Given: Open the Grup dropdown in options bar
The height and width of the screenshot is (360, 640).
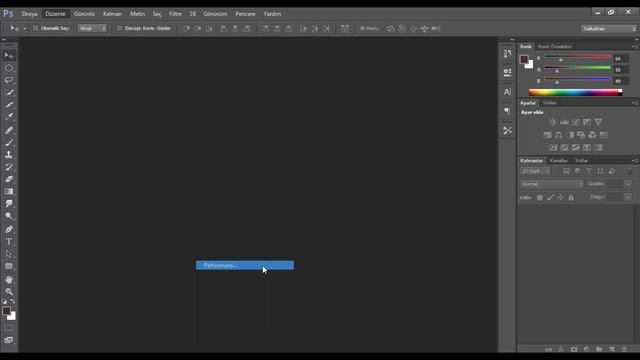Looking at the screenshot, I should click(x=93, y=28).
